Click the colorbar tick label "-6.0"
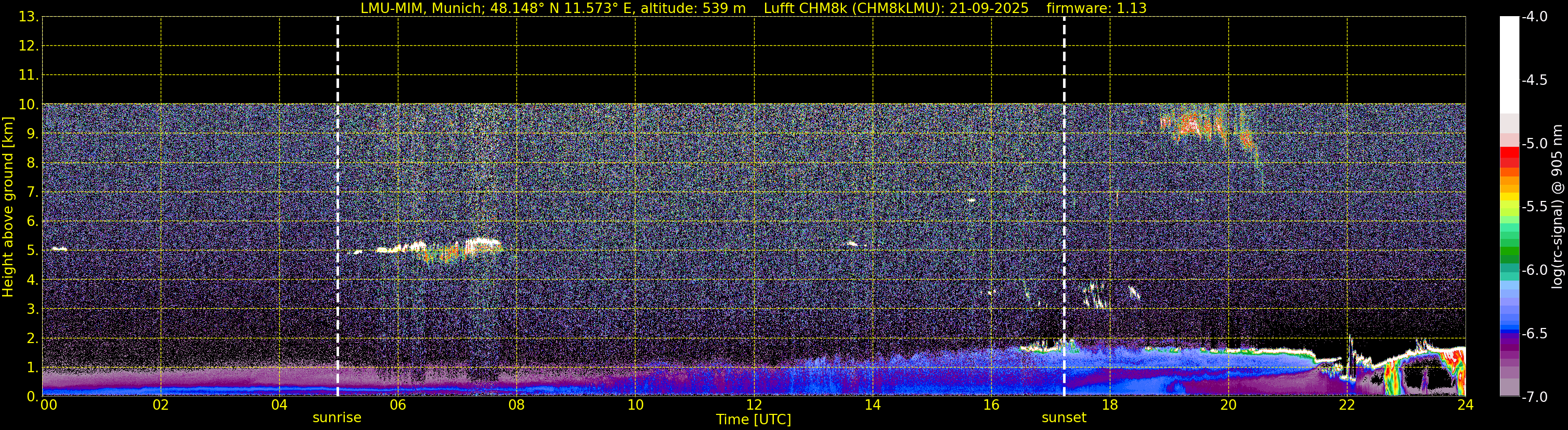 (1534, 270)
